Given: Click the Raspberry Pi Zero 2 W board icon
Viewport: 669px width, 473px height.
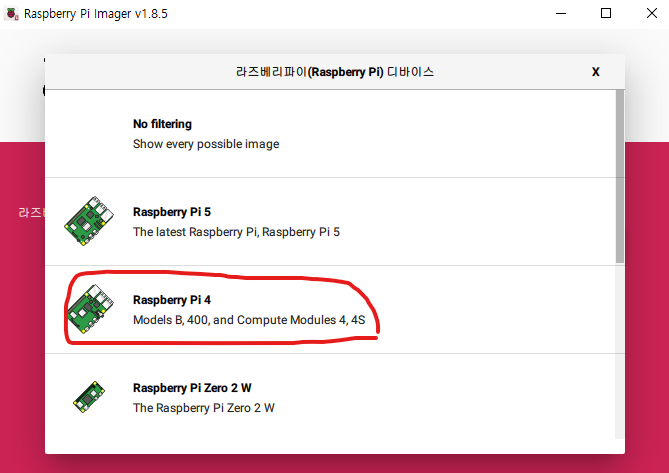Looking at the screenshot, I should point(89,397).
